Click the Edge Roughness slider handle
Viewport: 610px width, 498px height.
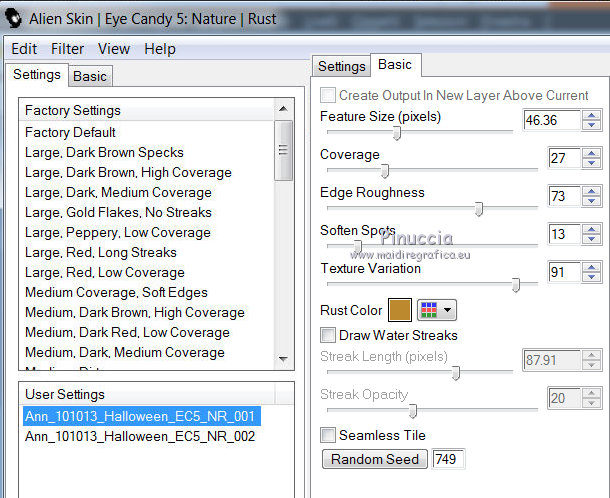pos(479,209)
